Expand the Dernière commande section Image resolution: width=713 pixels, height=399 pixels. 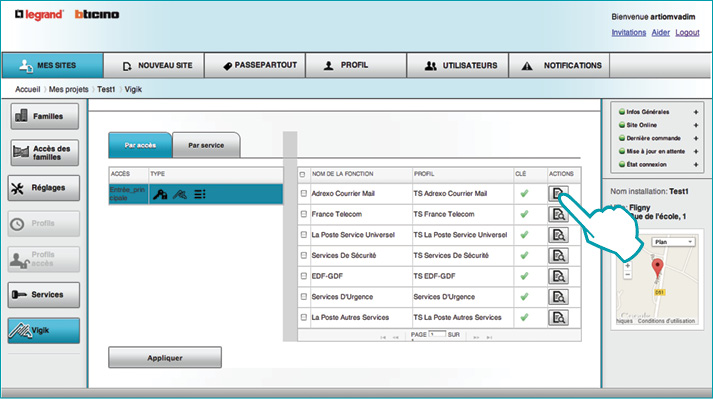(x=696, y=138)
